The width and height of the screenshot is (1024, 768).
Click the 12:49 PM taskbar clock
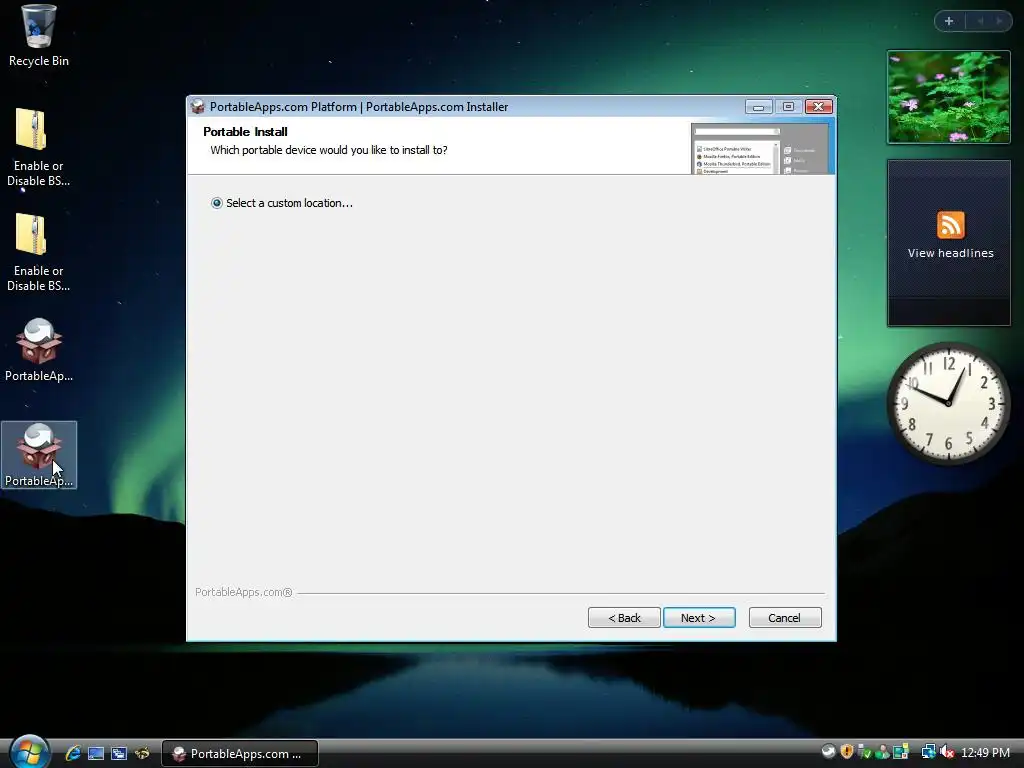pos(985,752)
